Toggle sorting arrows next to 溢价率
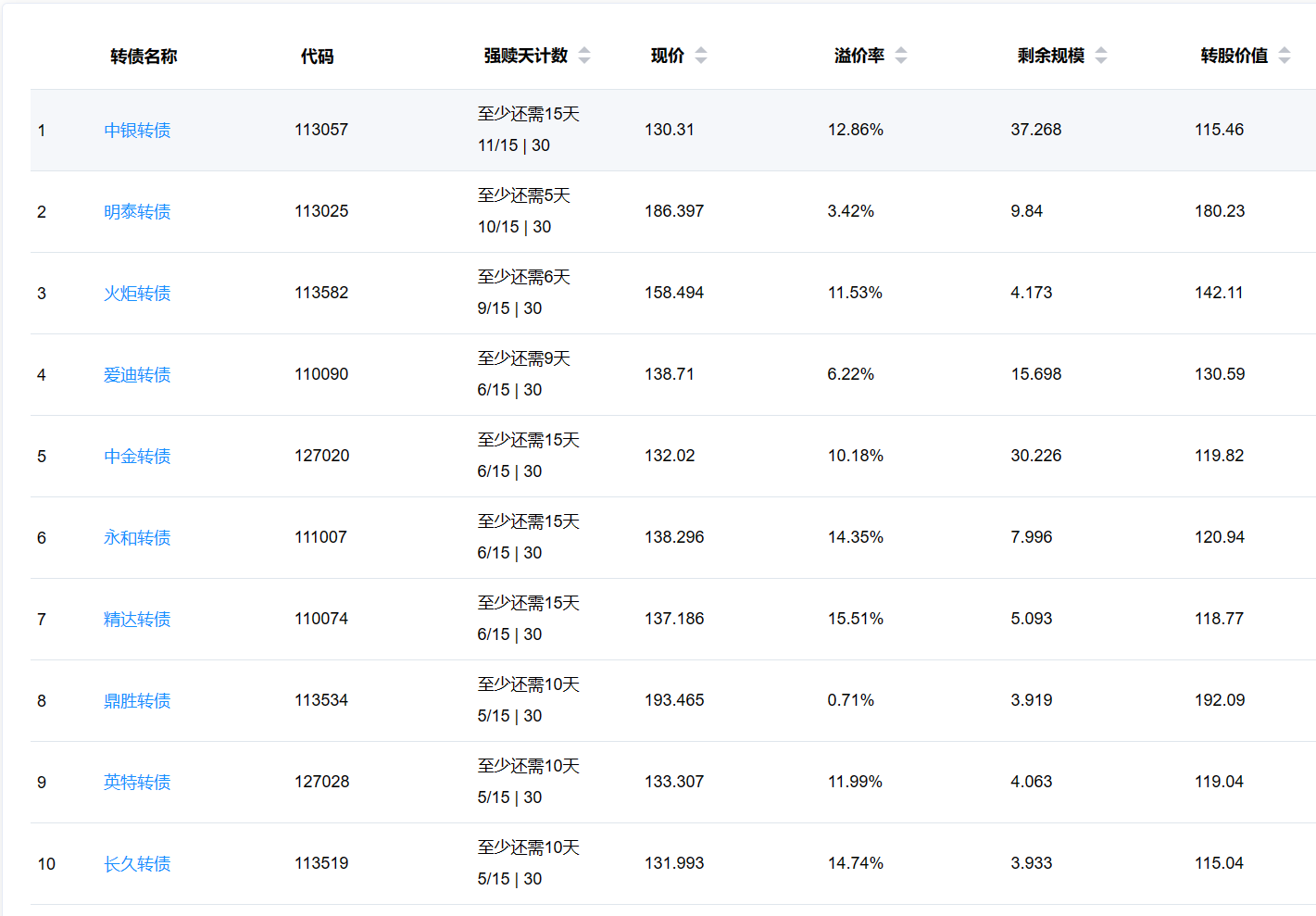This screenshot has width=1316, height=916. (x=901, y=56)
